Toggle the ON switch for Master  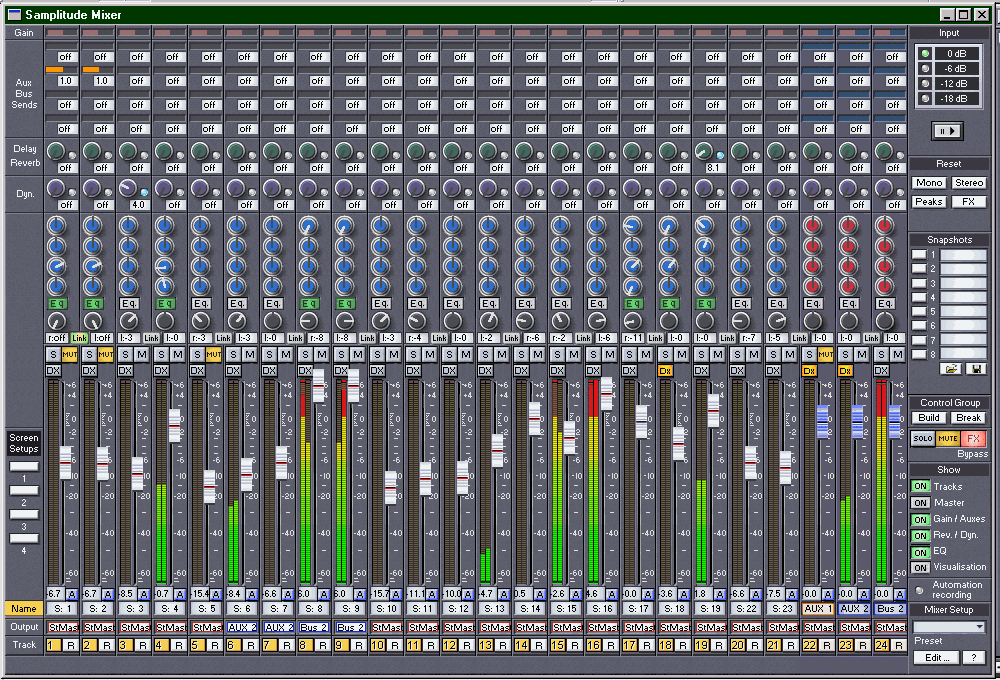click(x=920, y=503)
